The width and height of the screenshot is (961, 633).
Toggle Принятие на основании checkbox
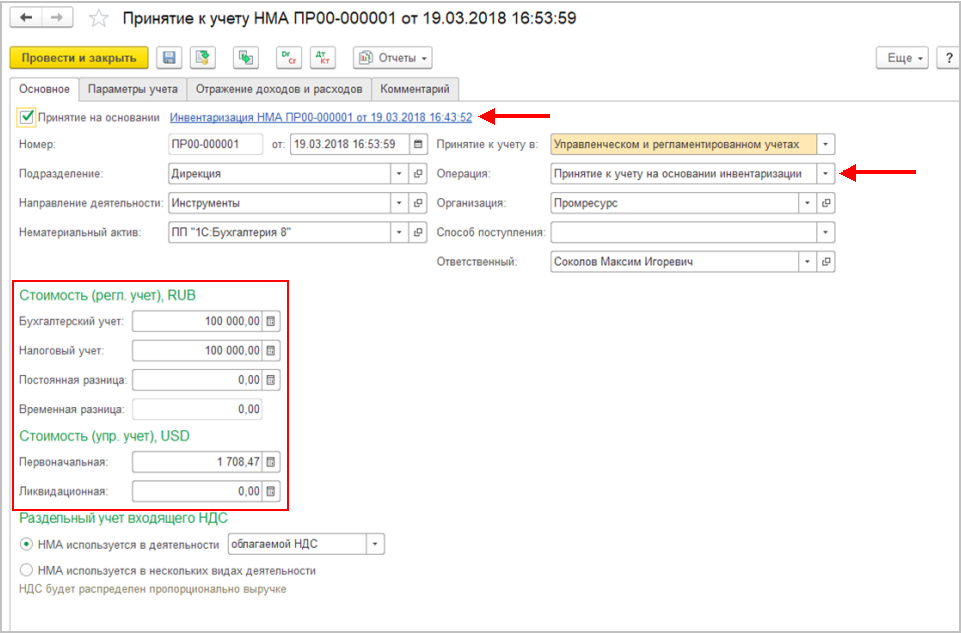click(26, 117)
